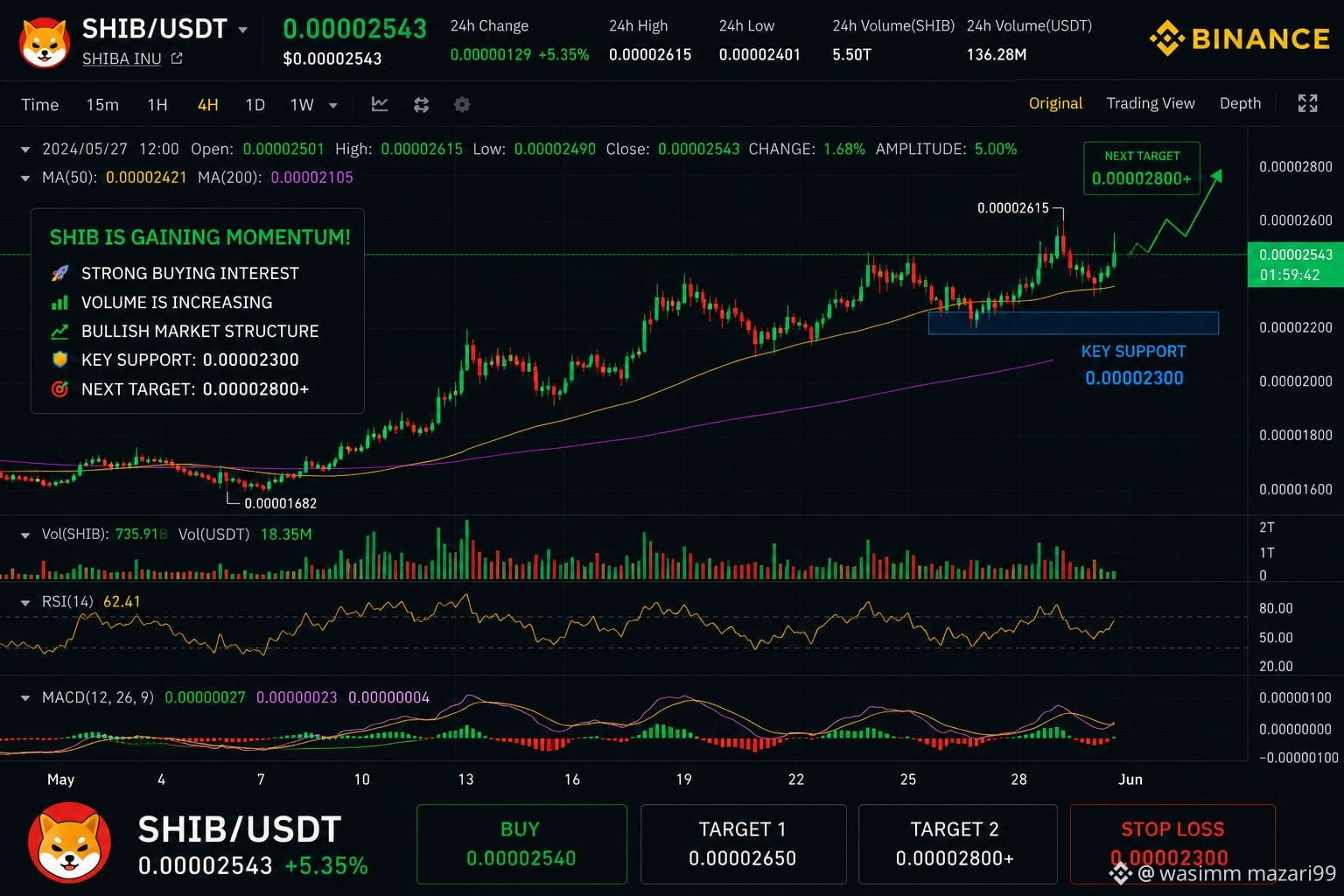Collapse the MA(50) indicator row arrow
The width and height of the screenshot is (1344, 896).
point(25,178)
